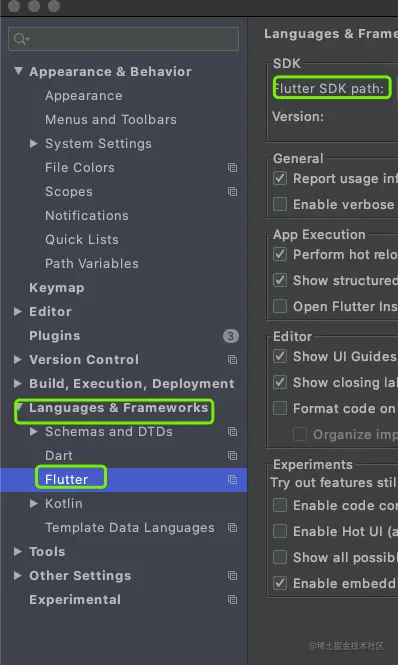Click the project icon next to Other Settings
398x665 pixels.
232,576
